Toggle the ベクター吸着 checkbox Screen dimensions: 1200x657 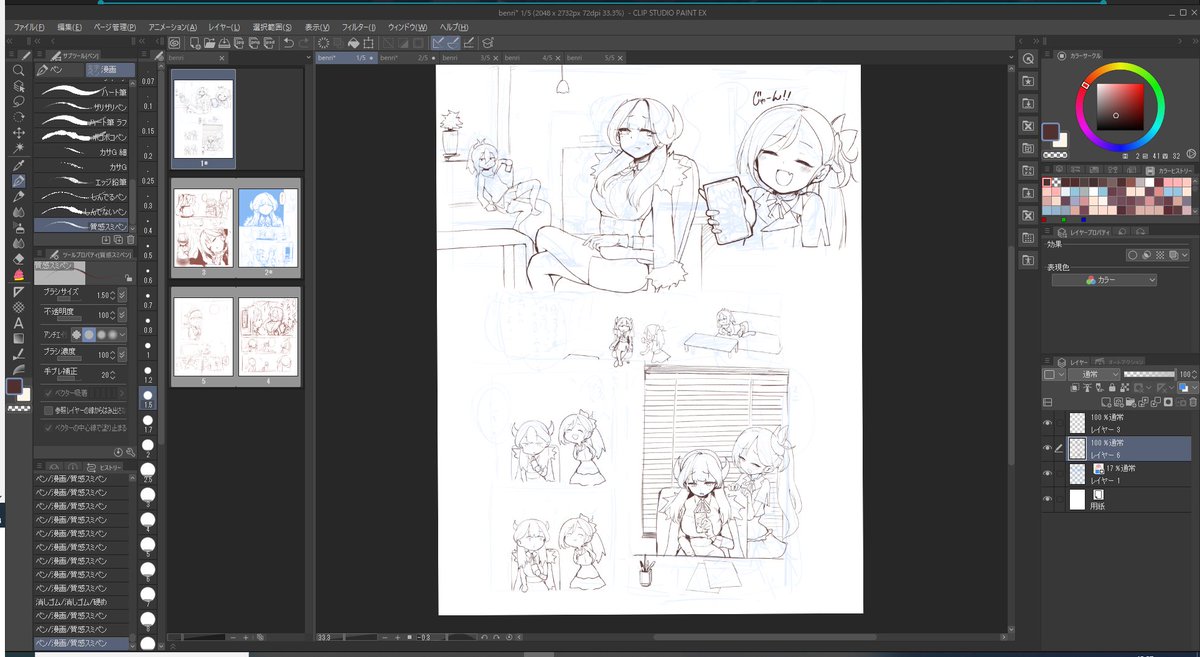(48, 393)
